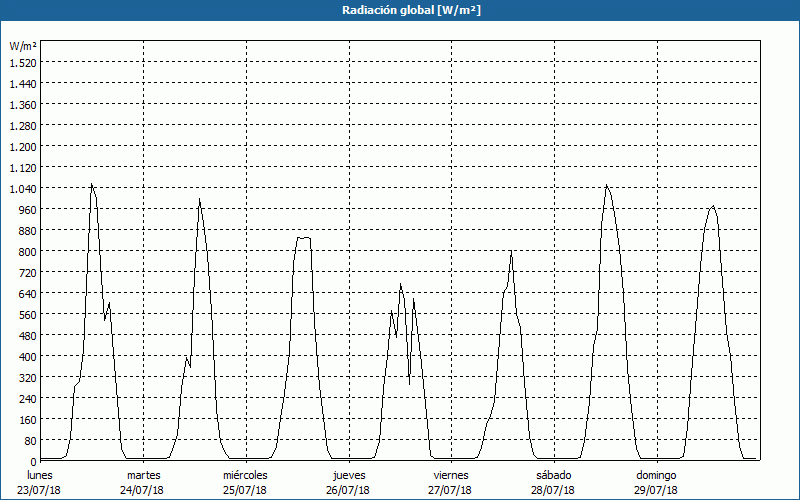Click the 'domingo' day label
The width and height of the screenshot is (800, 500).
click(x=656, y=475)
